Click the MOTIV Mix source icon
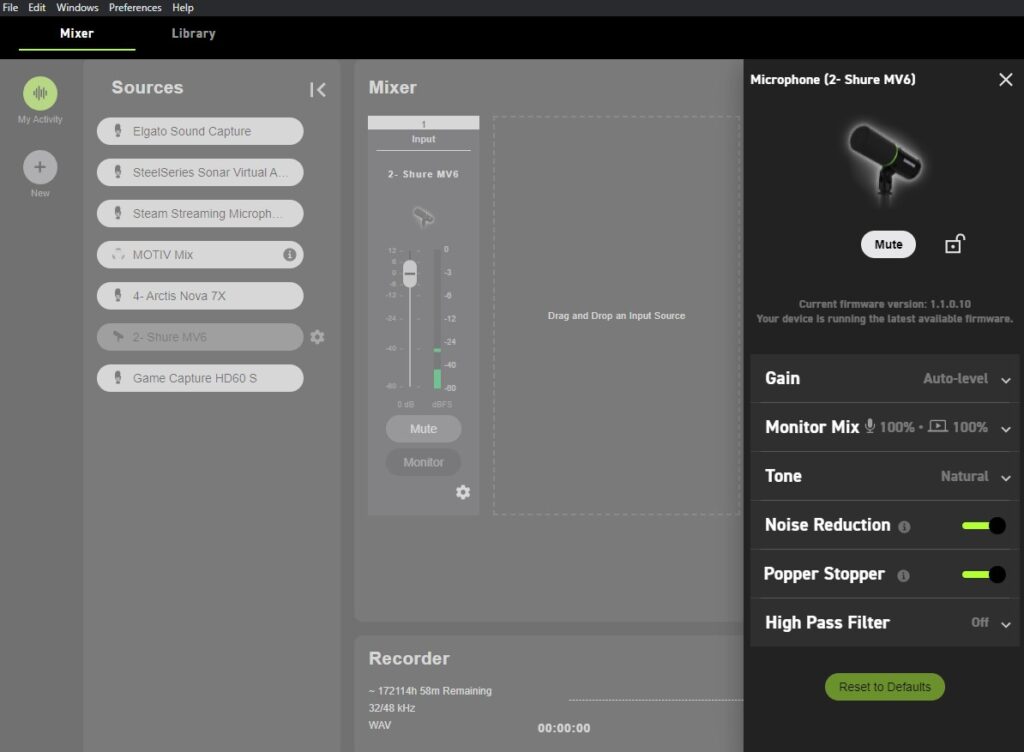1024x752 pixels. [x=118, y=255]
